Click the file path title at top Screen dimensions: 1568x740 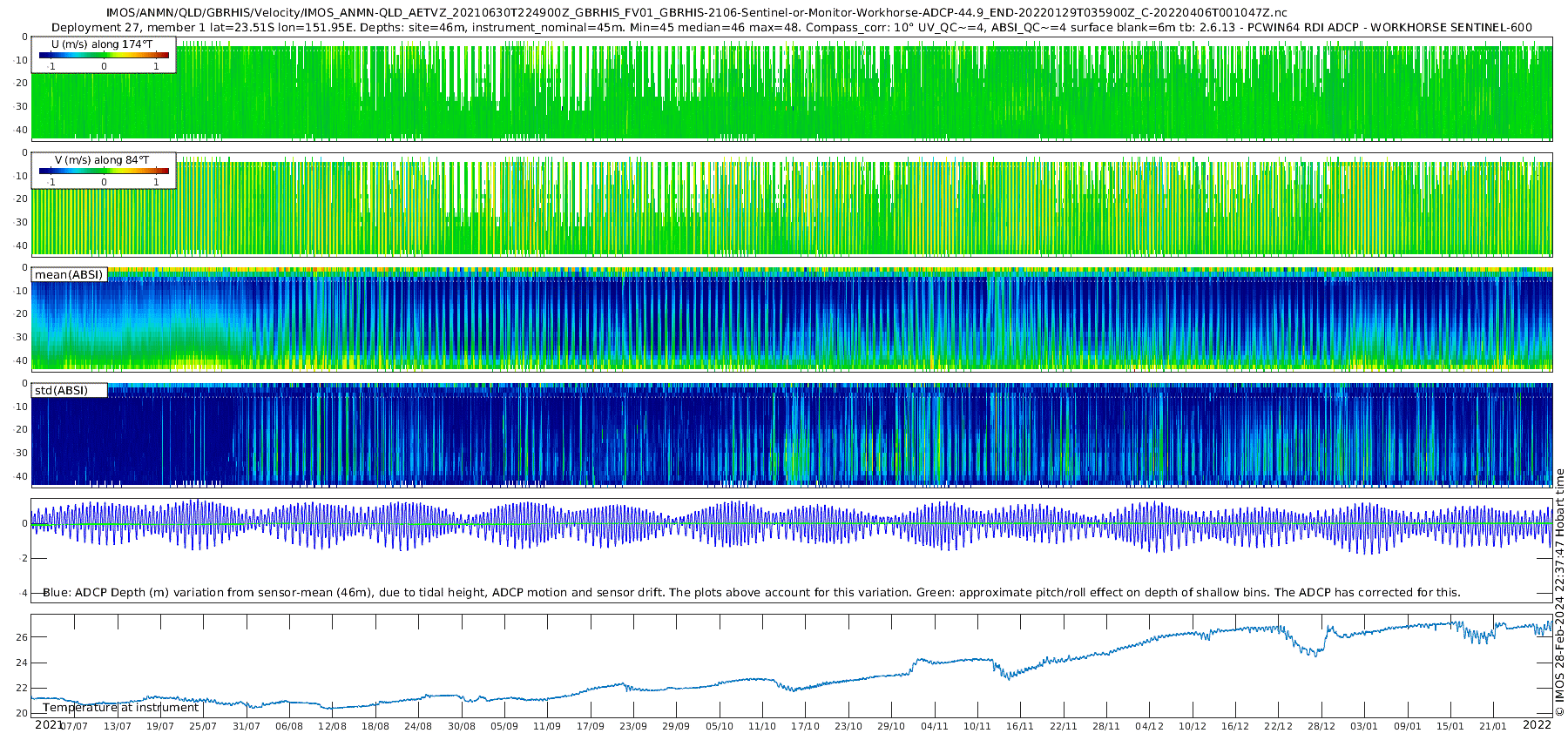[x=696, y=13]
